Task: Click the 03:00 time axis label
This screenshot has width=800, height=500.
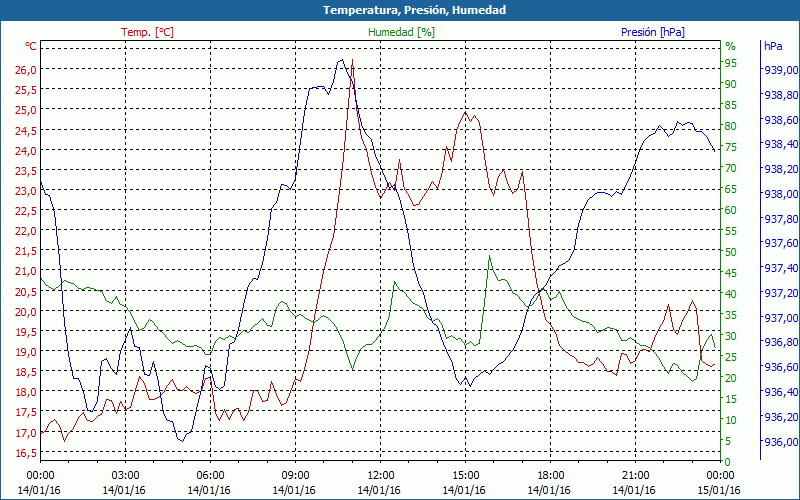Action: coord(126,475)
